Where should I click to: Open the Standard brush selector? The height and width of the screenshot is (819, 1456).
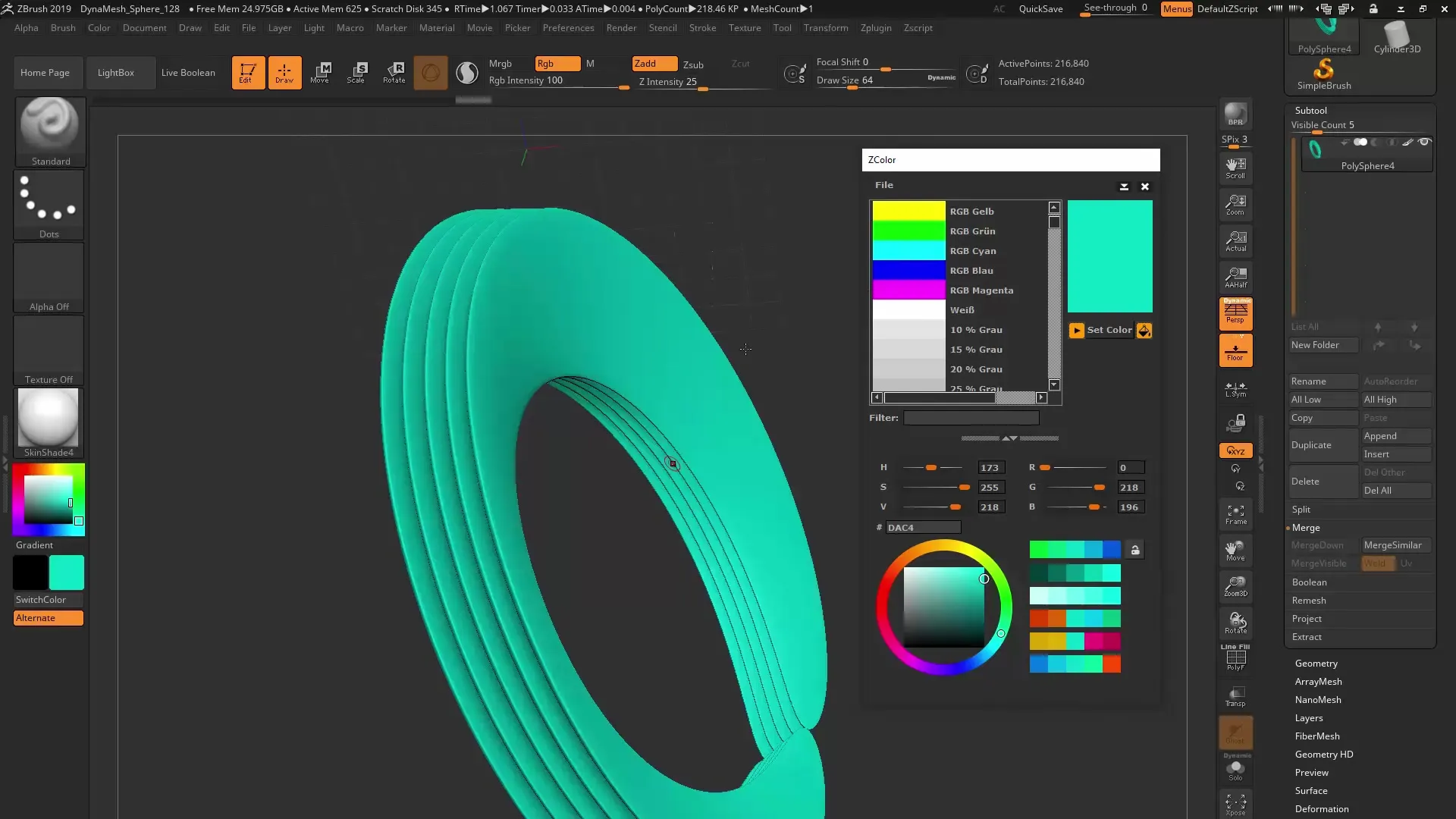point(50,132)
